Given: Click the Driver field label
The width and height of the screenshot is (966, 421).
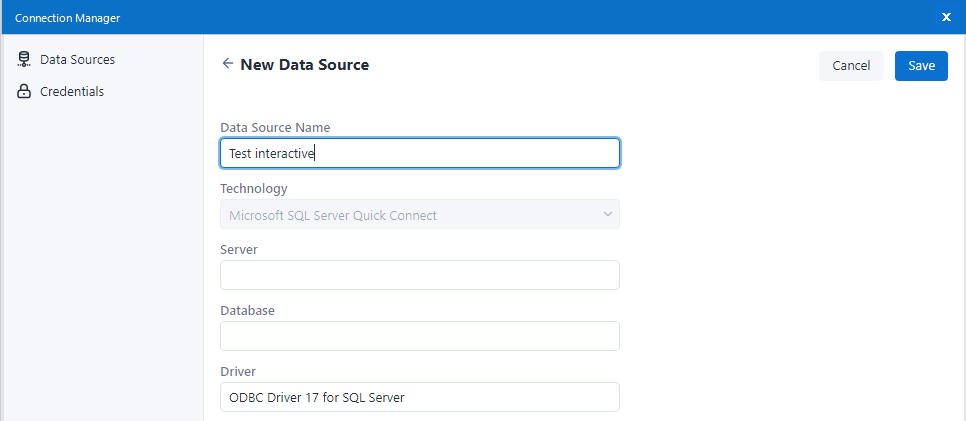Looking at the screenshot, I should [x=238, y=371].
